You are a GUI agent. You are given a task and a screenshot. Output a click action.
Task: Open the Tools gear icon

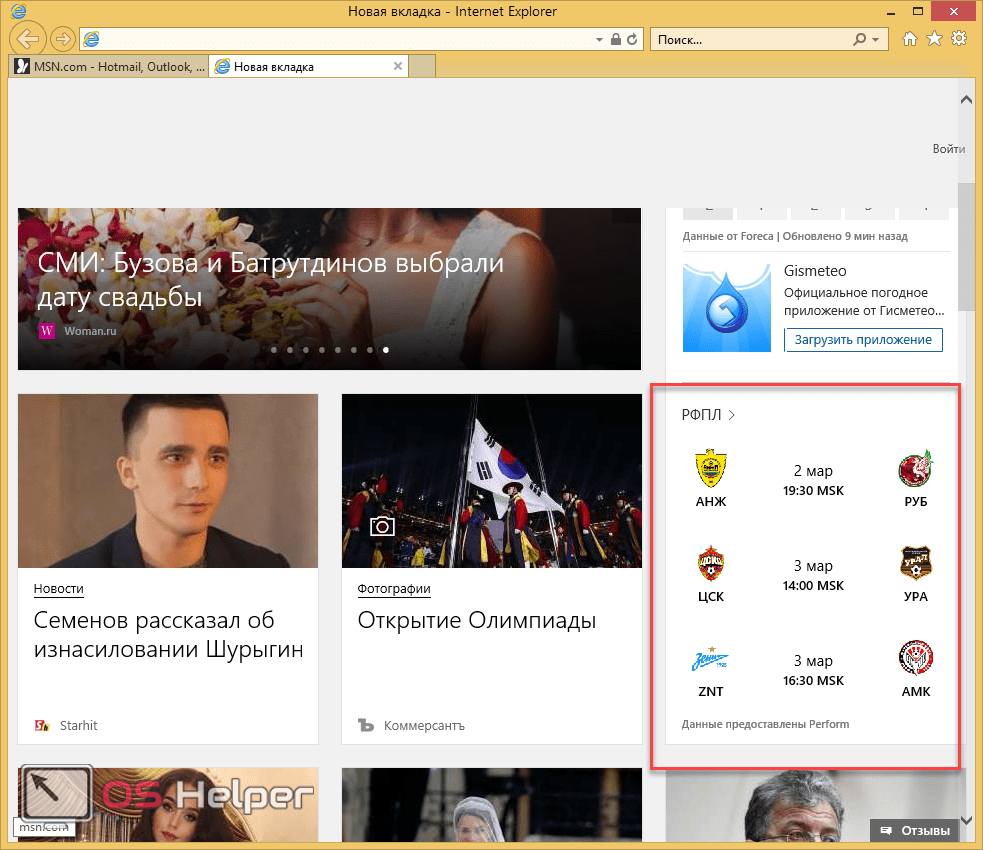coord(959,39)
